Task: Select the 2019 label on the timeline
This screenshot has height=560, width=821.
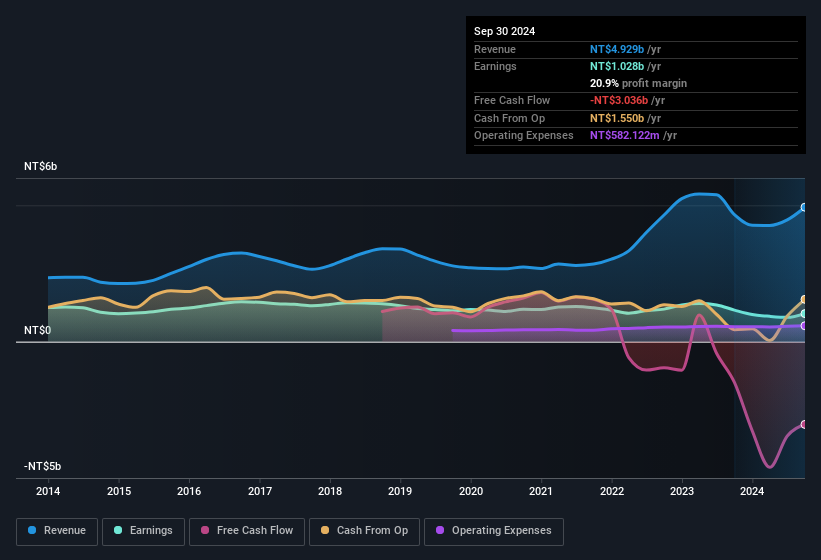Action: pyautogui.click(x=400, y=491)
